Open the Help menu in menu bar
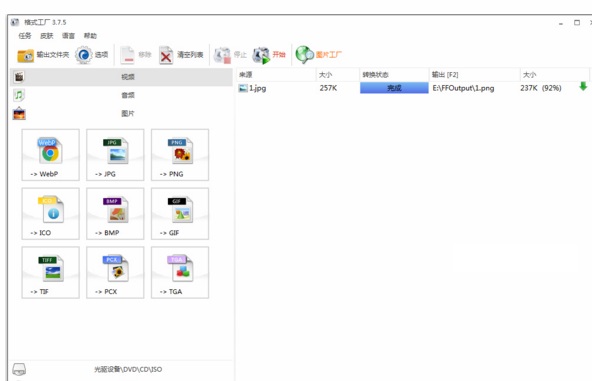 point(90,36)
